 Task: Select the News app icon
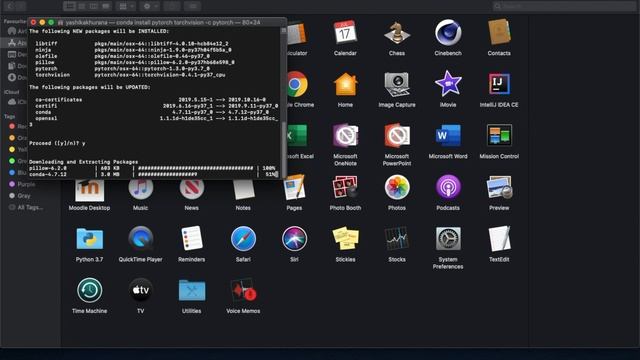click(x=192, y=189)
